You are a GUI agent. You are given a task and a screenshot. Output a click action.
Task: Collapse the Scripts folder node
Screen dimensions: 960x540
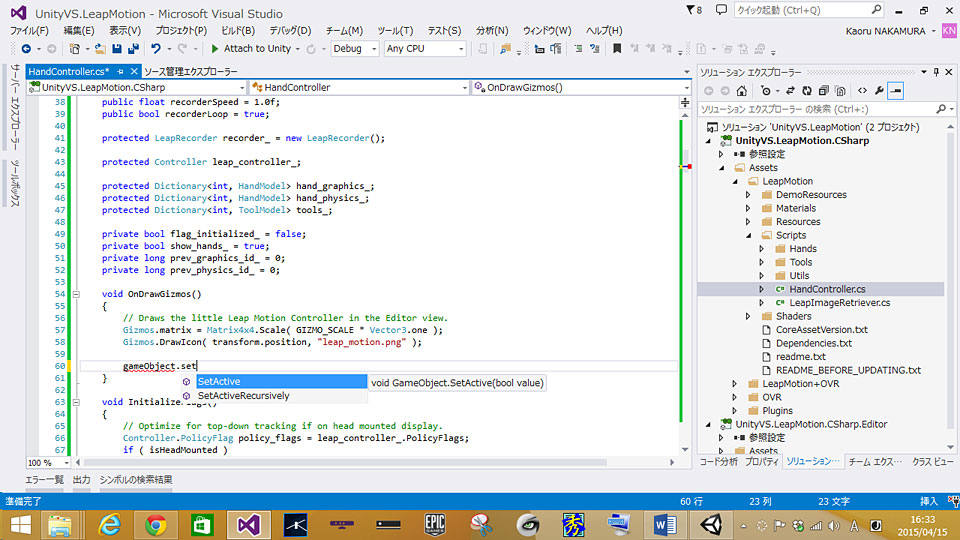tap(749, 235)
